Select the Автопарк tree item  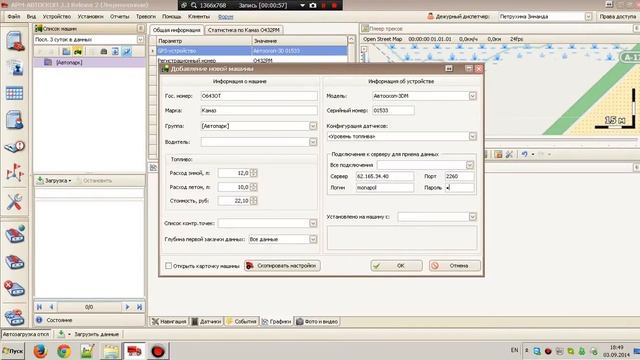click(69, 62)
